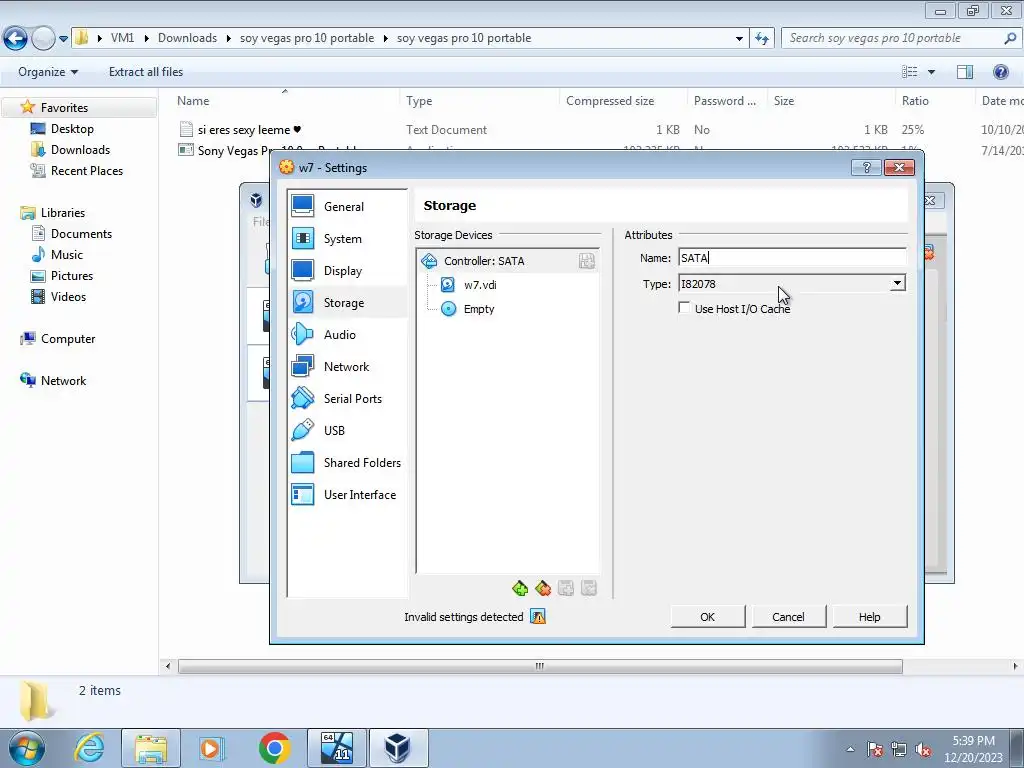The image size is (1024, 768).
Task: Cancel the w7 Settings dialog
Action: coord(788,616)
